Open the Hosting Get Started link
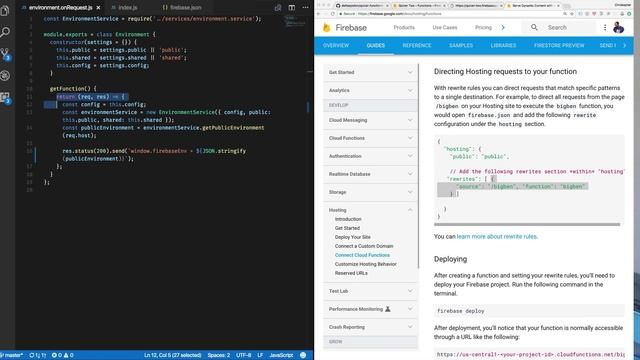Viewport: 640px width, 360px height. coord(347,228)
